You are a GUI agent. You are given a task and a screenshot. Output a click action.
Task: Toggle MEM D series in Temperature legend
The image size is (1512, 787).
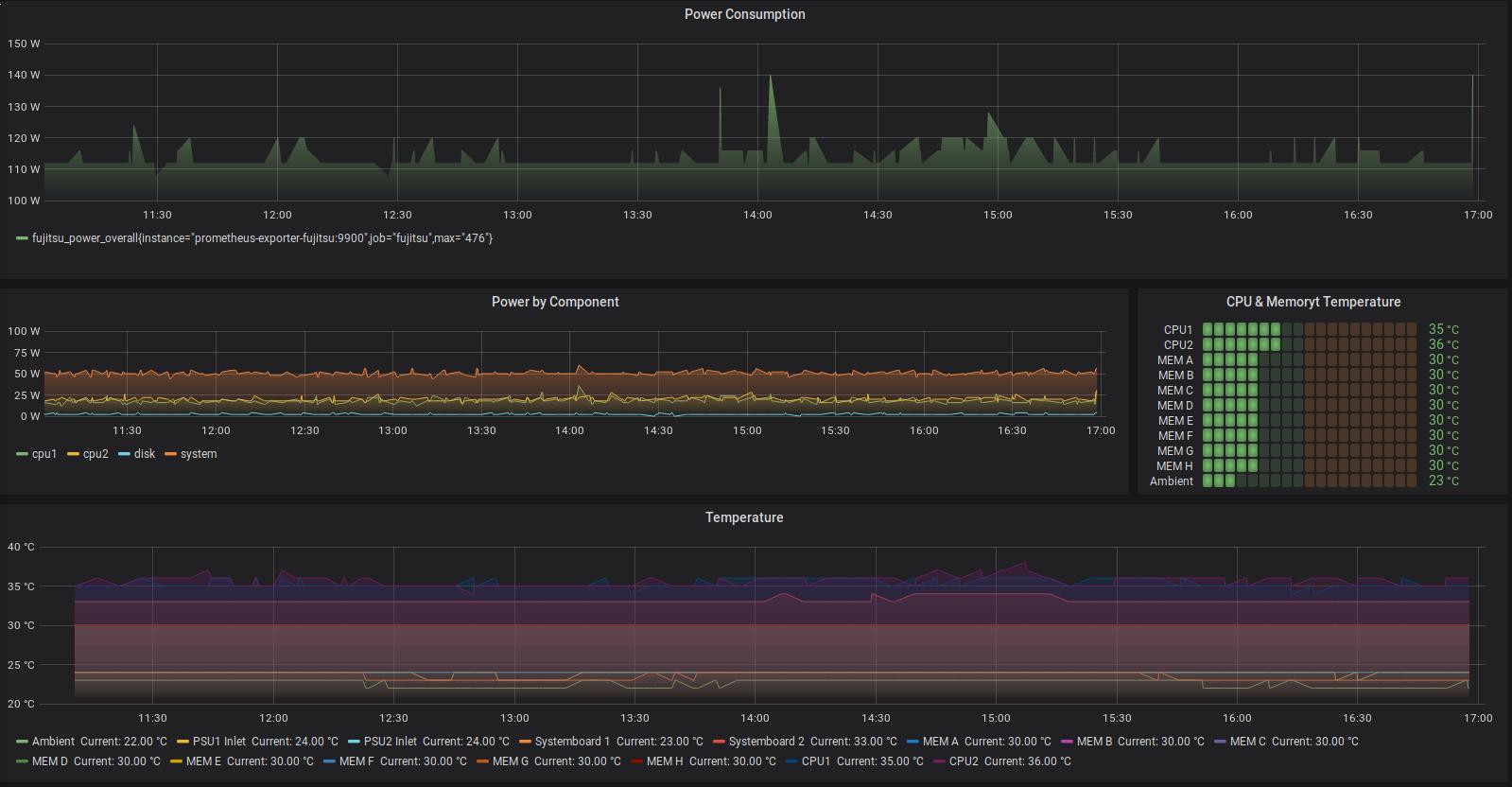click(50, 761)
